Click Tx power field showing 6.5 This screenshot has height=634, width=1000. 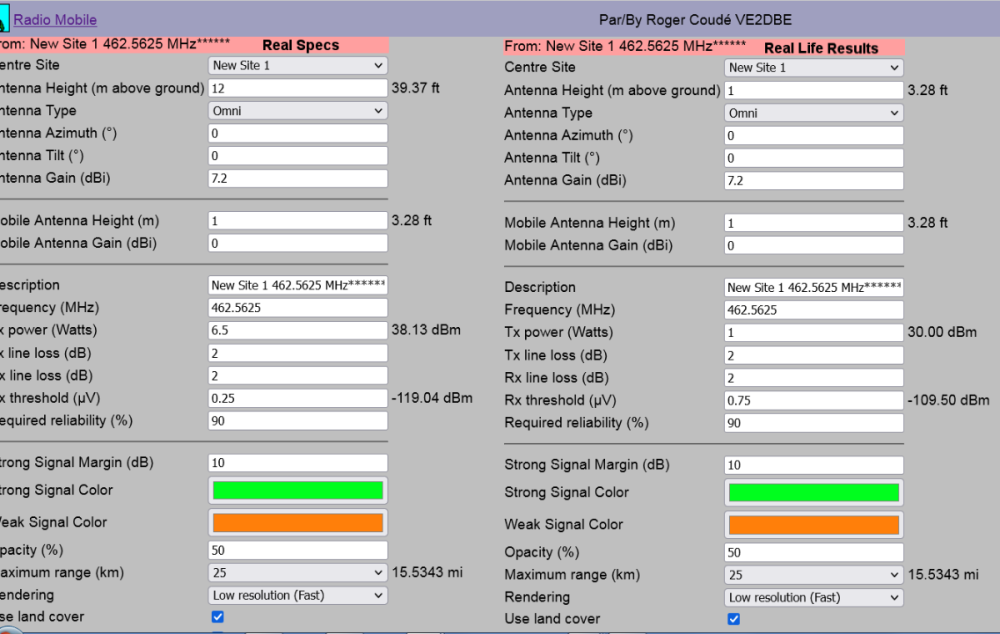click(297, 330)
